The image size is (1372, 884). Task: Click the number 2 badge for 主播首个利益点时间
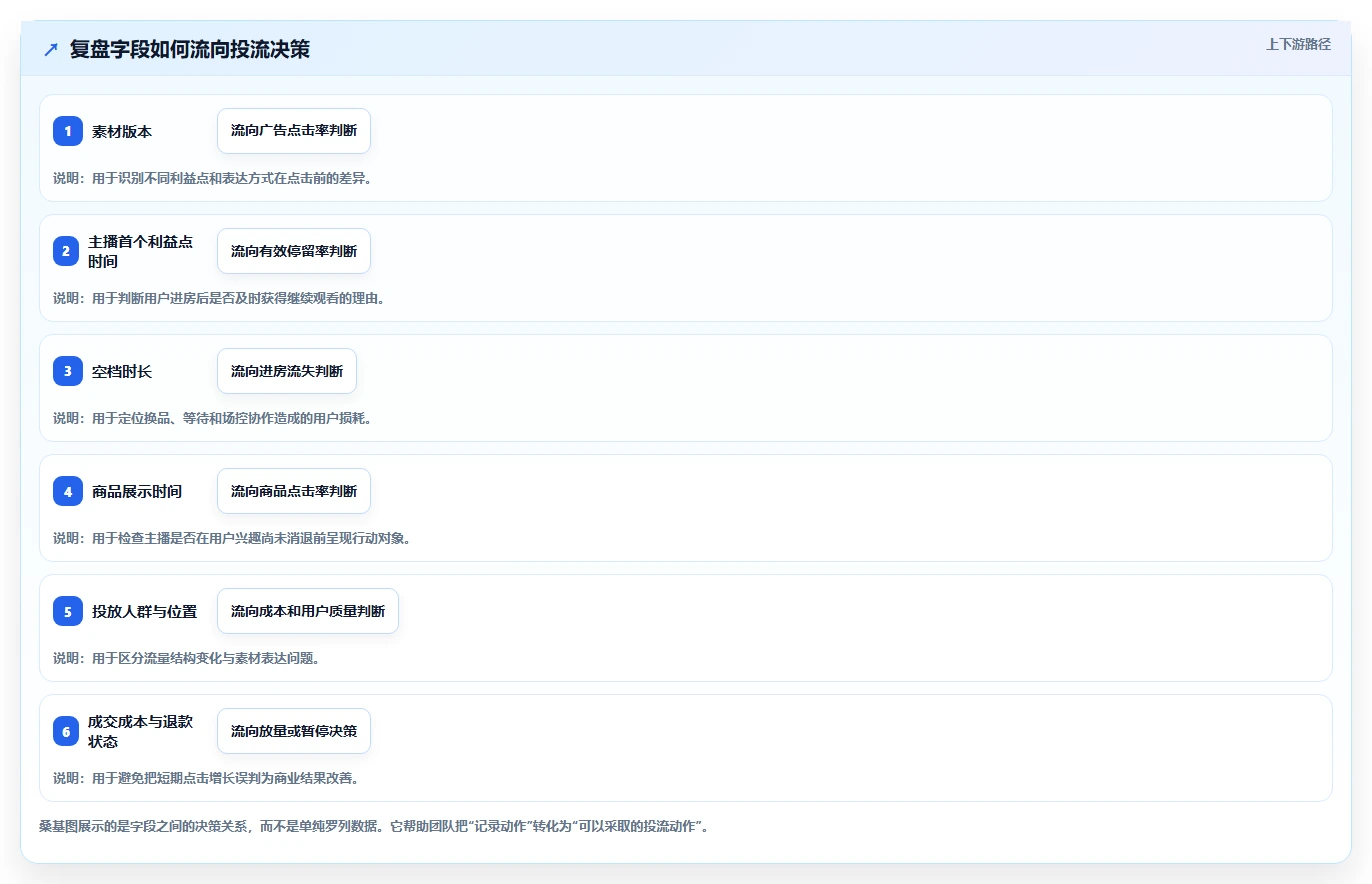(x=66, y=251)
